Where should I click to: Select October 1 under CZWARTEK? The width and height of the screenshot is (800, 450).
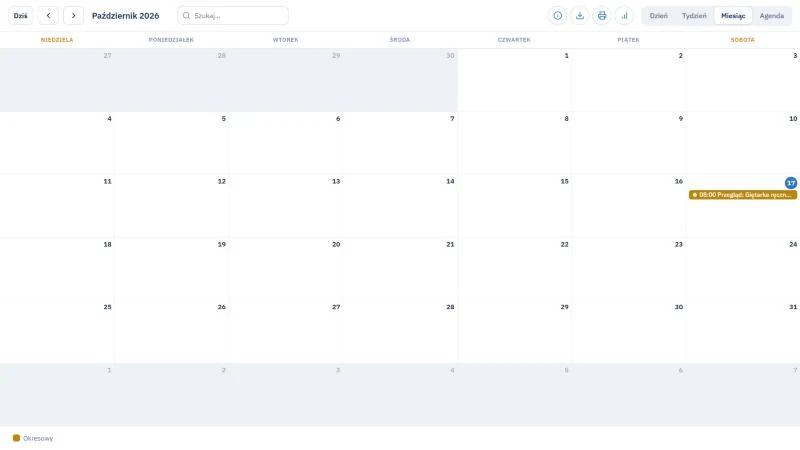[x=514, y=80]
